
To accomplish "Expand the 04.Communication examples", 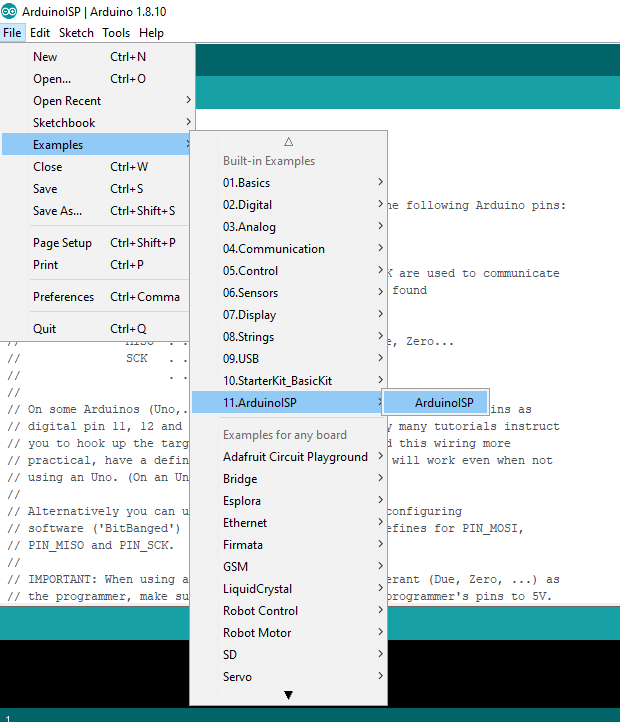I will coord(288,249).
